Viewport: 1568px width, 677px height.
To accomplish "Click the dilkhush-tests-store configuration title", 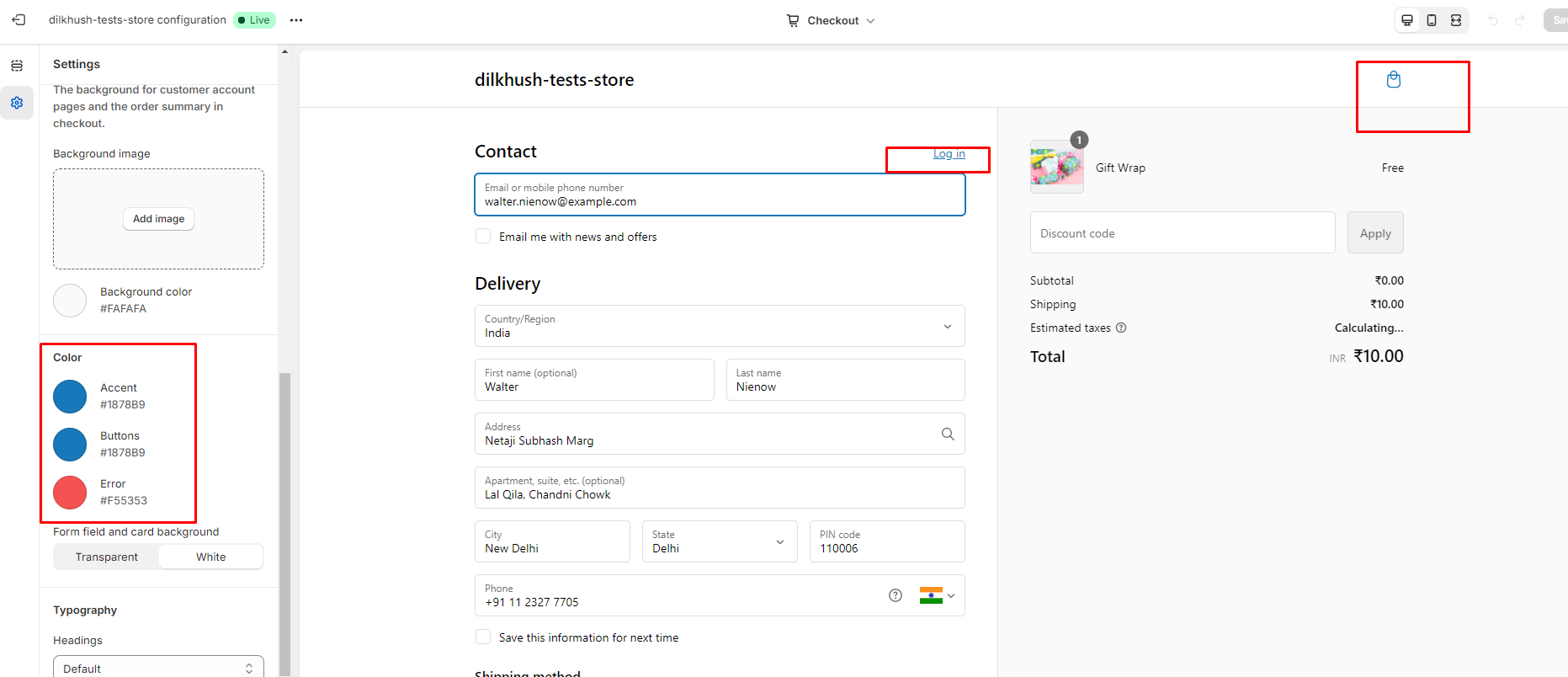I will [137, 19].
